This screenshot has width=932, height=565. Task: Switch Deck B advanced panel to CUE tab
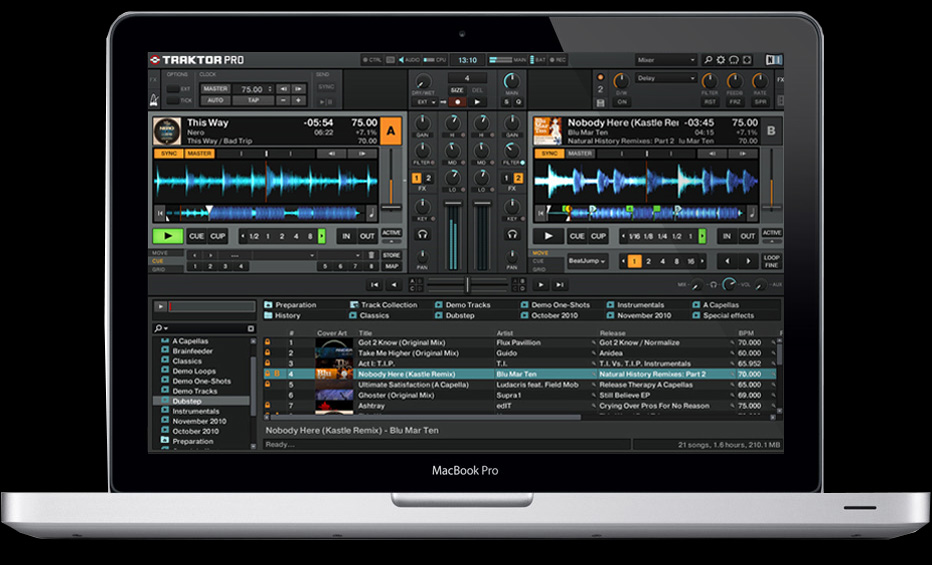(540, 261)
